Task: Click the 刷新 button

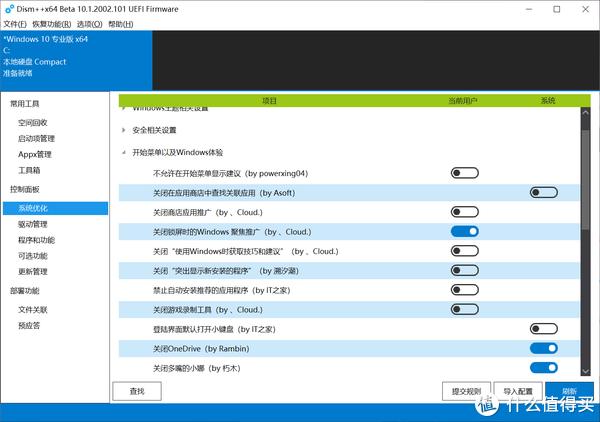Action: click(569, 391)
